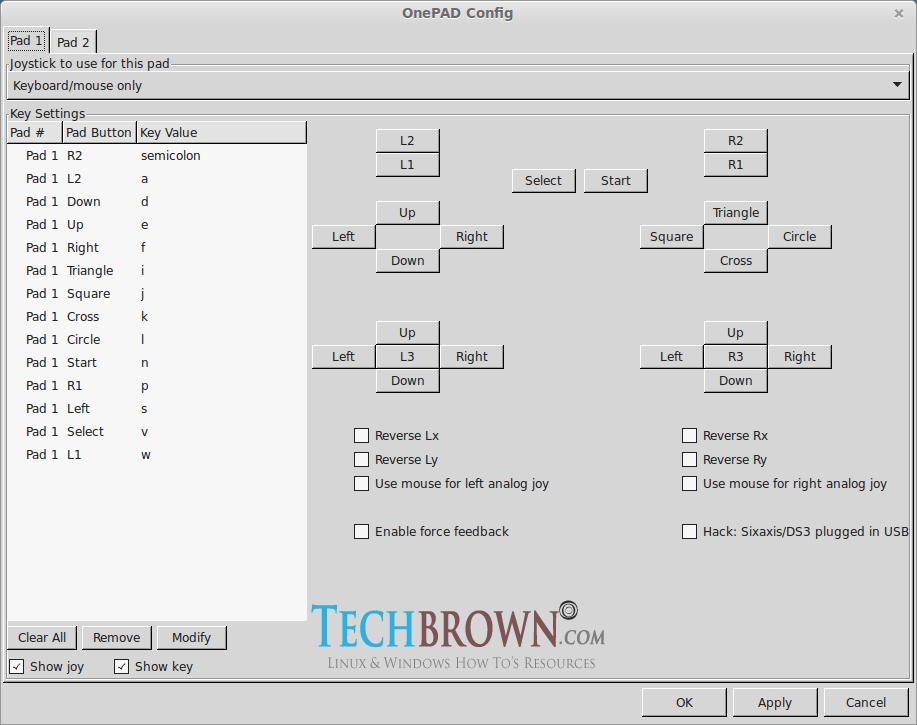Confirm settings with the OK button

coord(684,702)
